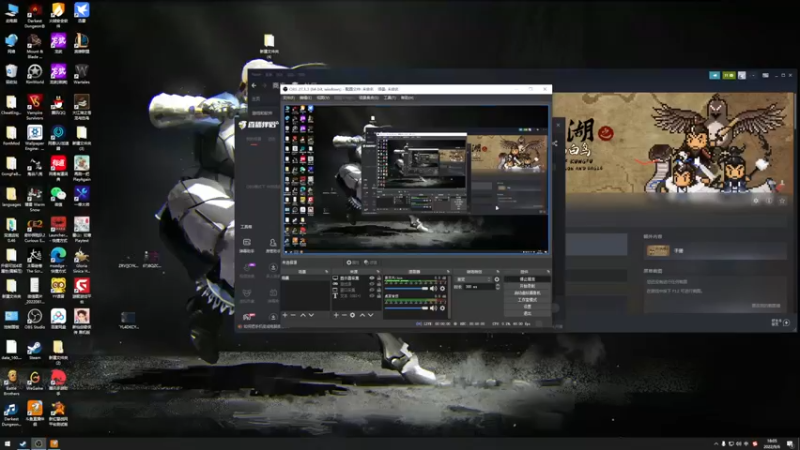Click Start Recording in OBS controls
Image resolution: width=800 pixels, height=450 pixels.
(x=528, y=286)
